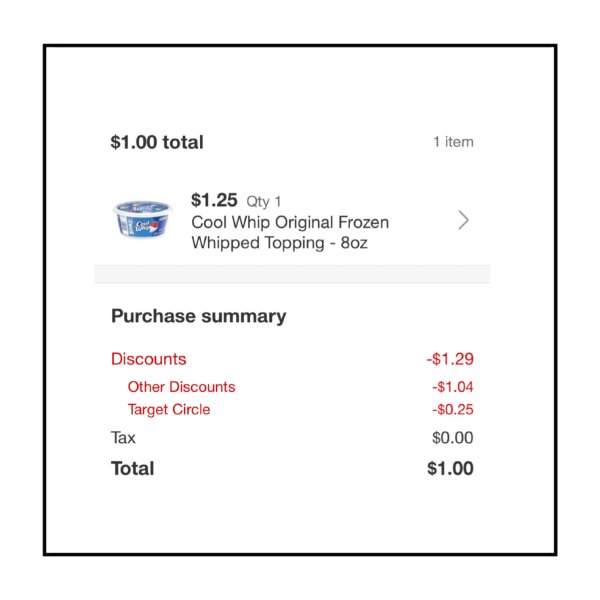Viewport: 600px width, 600px height.
Task: Click the red Discounts label
Action: click(148, 359)
